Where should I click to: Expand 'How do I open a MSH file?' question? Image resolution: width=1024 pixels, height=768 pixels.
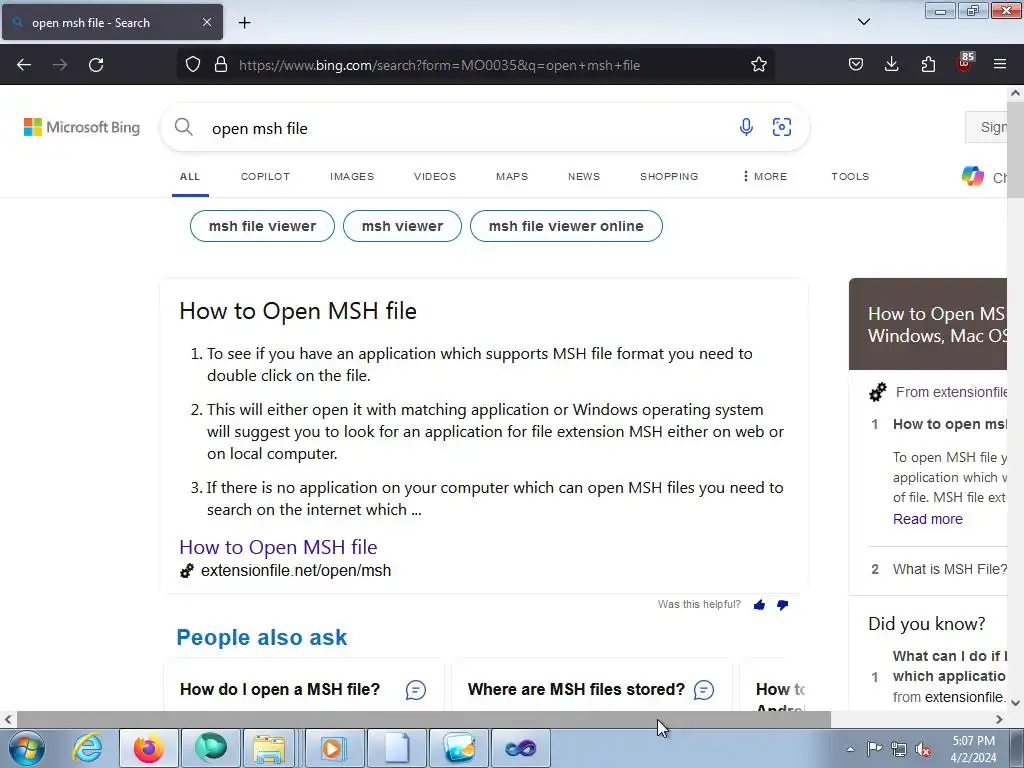(x=280, y=690)
